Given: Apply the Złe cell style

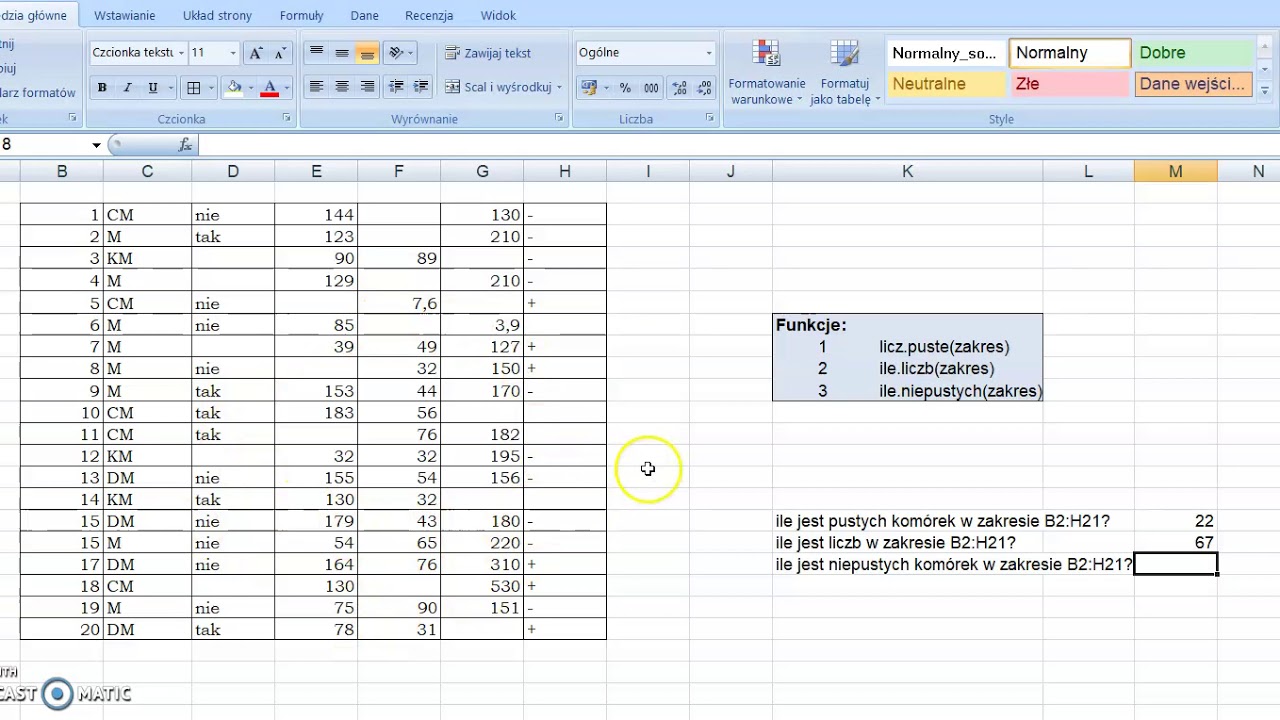Looking at the screenshot, I should tap(1070, 84).
